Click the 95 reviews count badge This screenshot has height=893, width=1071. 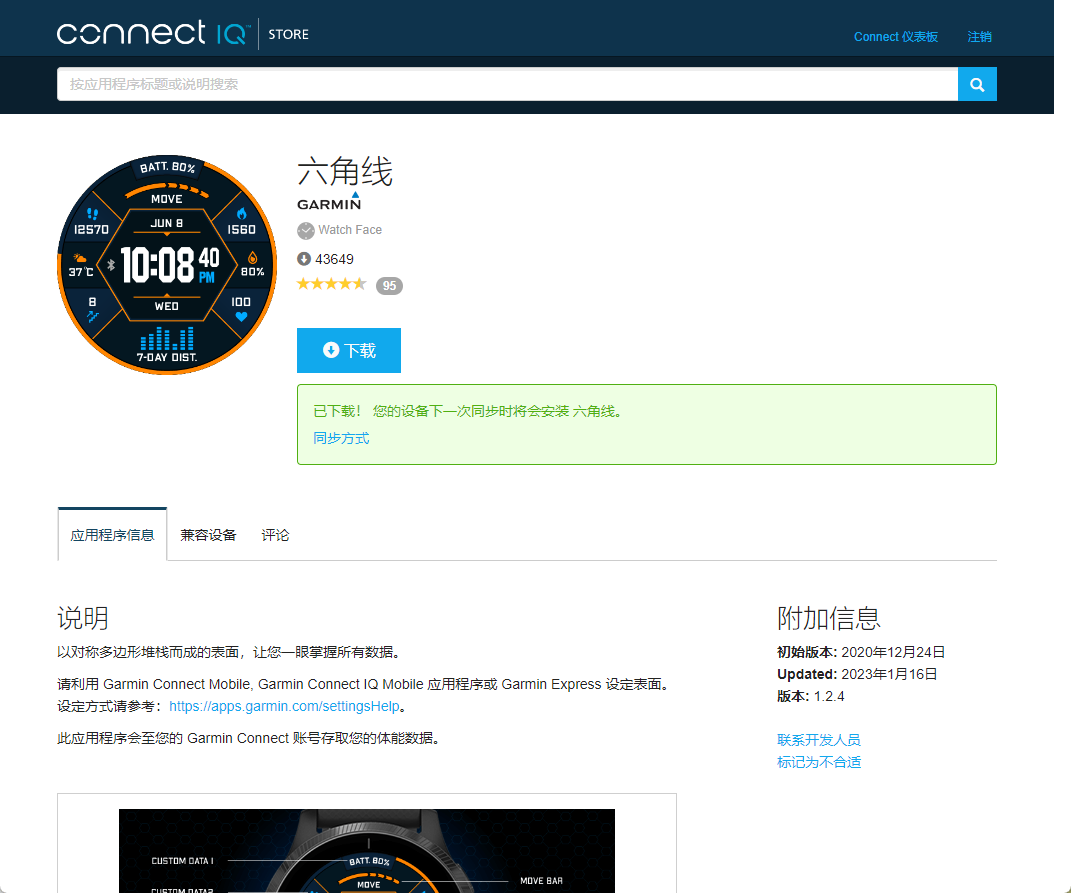389,286
